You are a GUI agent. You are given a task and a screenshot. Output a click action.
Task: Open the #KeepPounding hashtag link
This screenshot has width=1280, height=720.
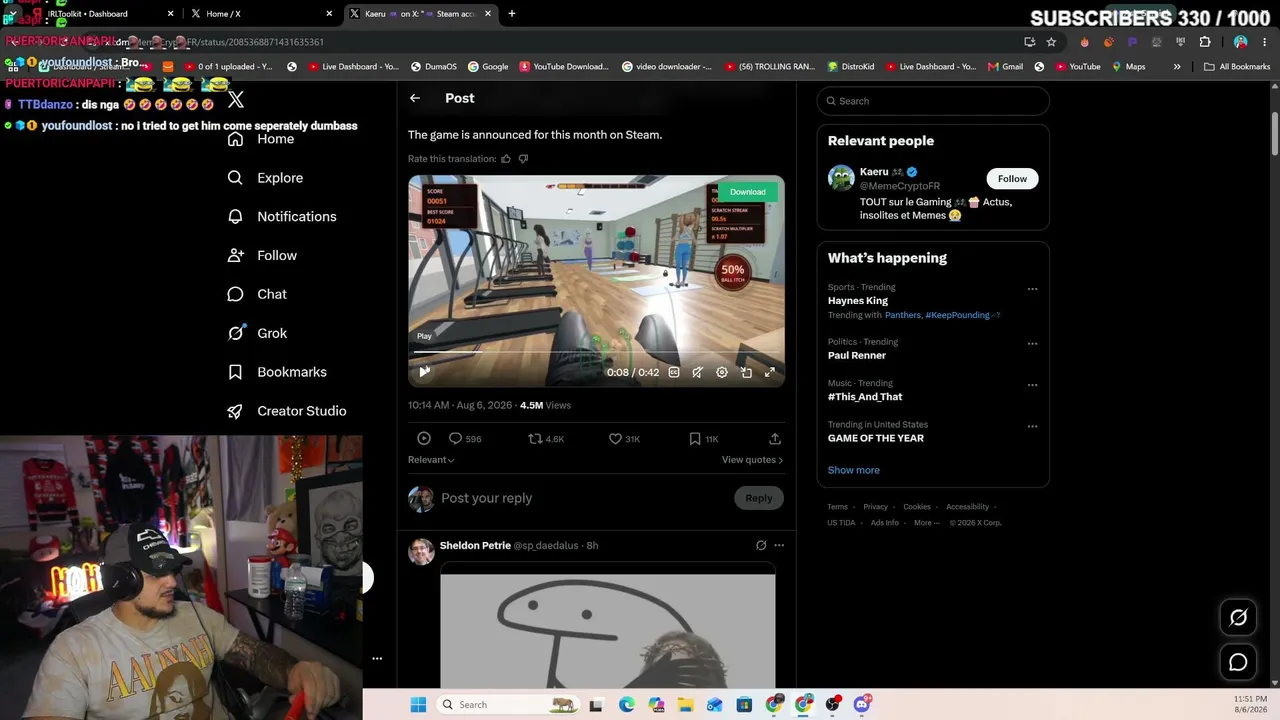tap(957, 315)
